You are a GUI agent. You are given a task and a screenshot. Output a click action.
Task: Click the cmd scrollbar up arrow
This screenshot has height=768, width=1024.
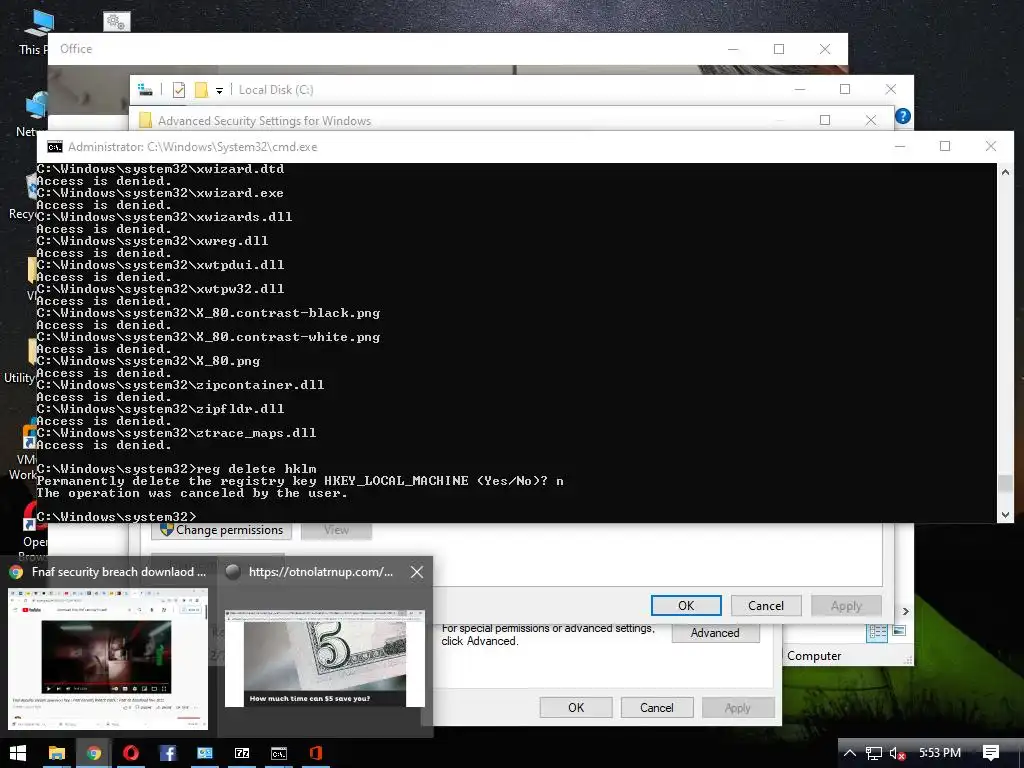pos(1005,172)
